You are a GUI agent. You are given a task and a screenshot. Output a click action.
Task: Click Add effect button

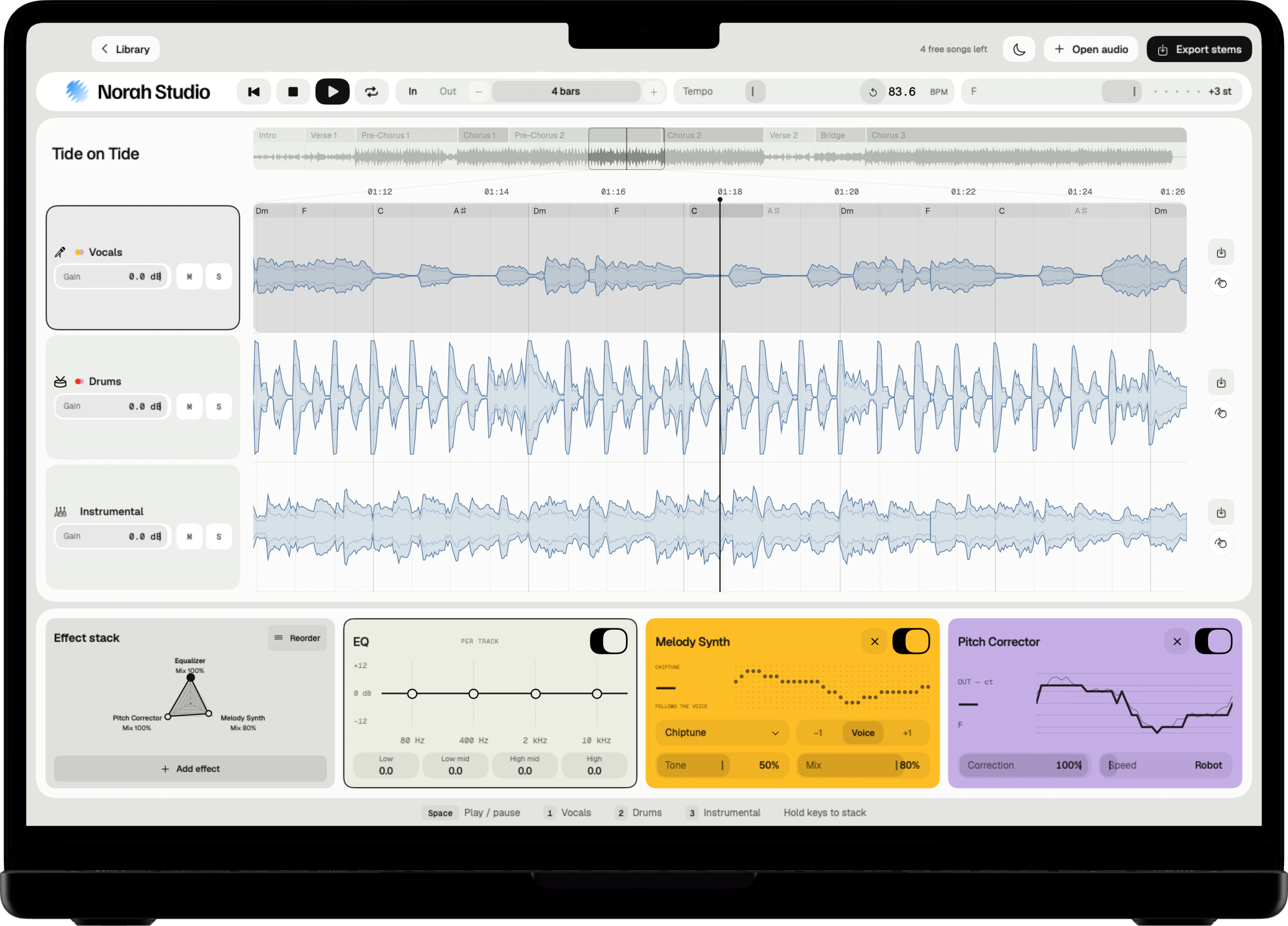pyautogui.click(x=190, y=769)
